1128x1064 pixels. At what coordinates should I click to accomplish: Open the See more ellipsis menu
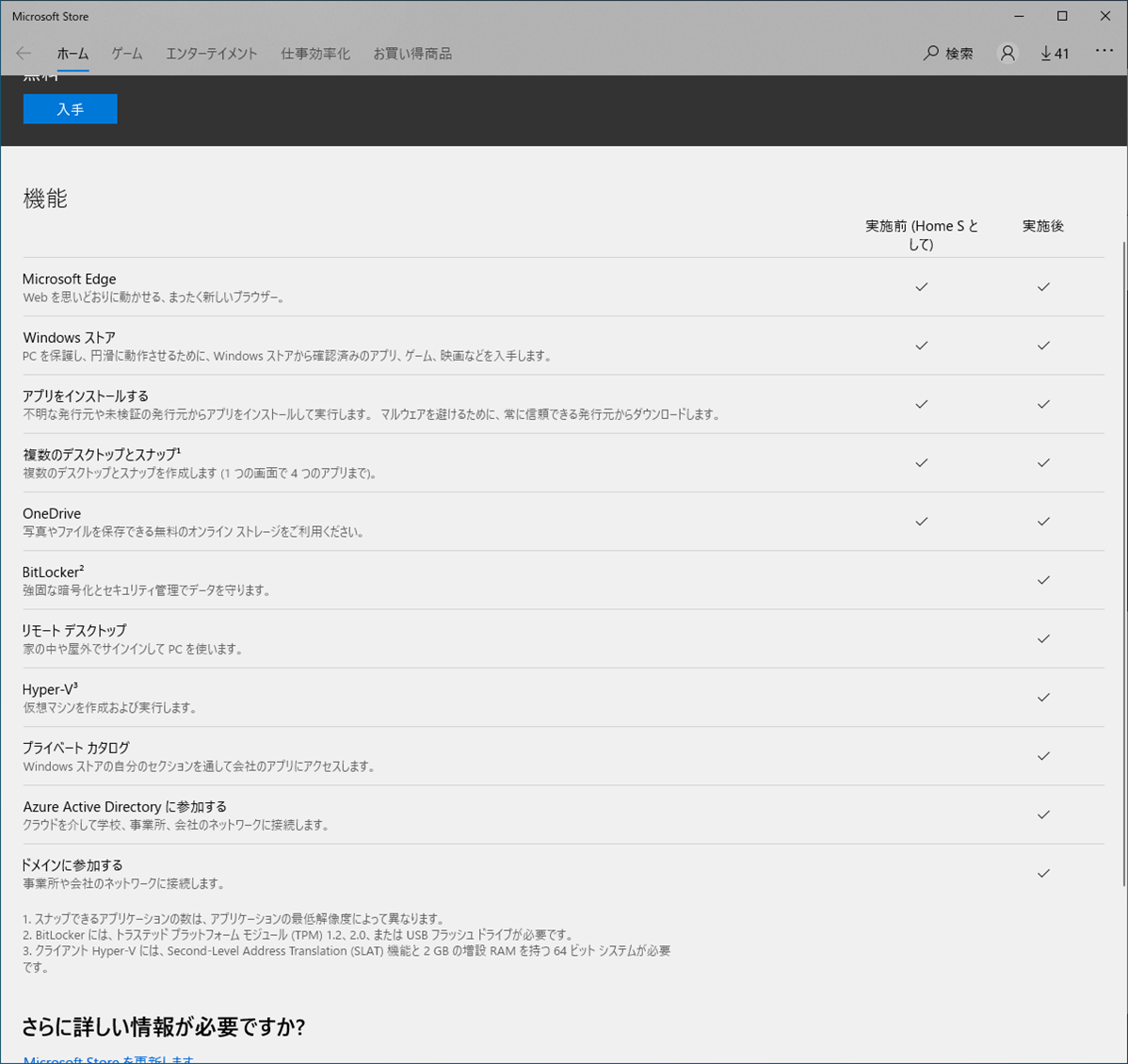[x=1104, y=52]
